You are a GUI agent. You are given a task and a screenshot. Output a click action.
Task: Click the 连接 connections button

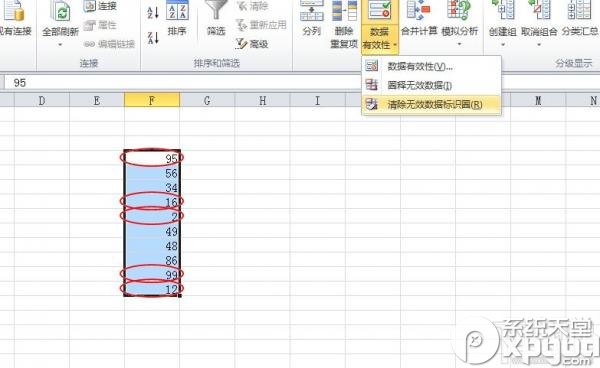(x=100, y=6)
